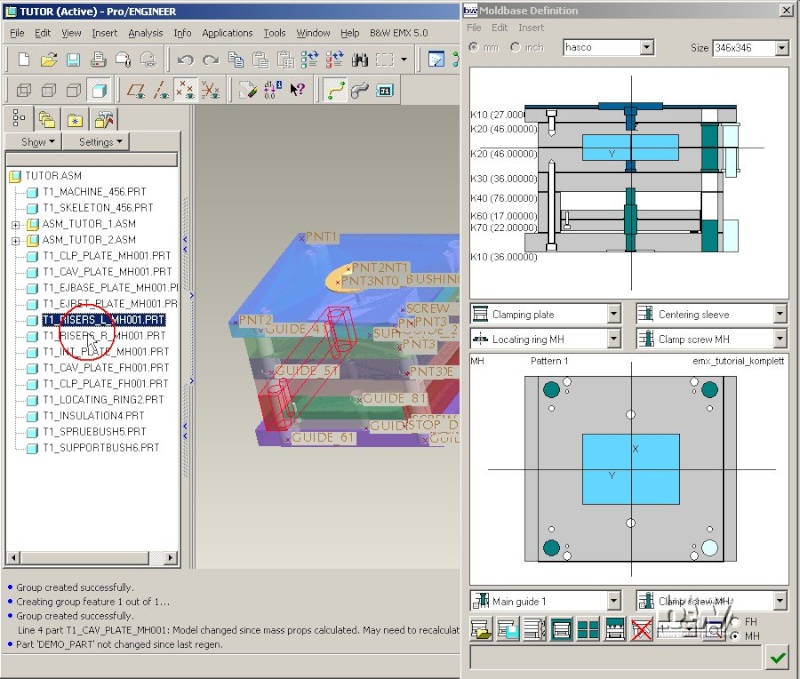Open the Main guide 1 dropdown
The height and width of the screenshot is (679, 800).
click(x=614, y=600)
